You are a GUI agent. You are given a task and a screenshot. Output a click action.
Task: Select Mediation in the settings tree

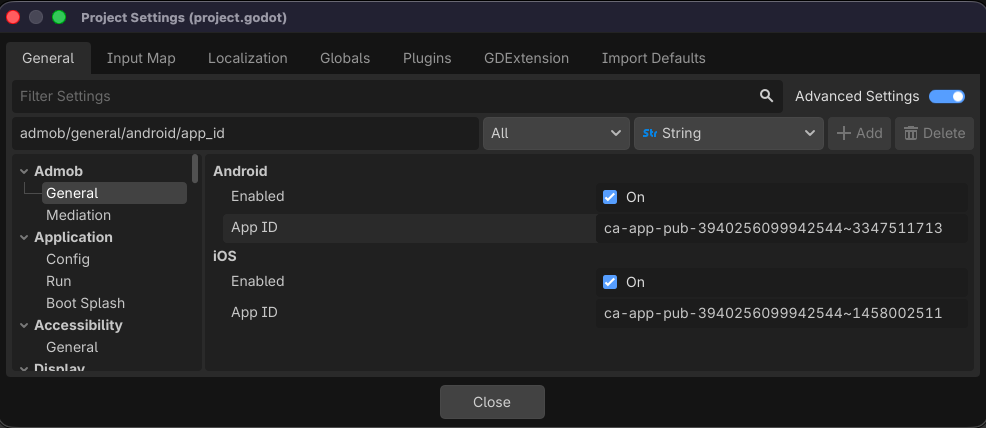point(79,215)
